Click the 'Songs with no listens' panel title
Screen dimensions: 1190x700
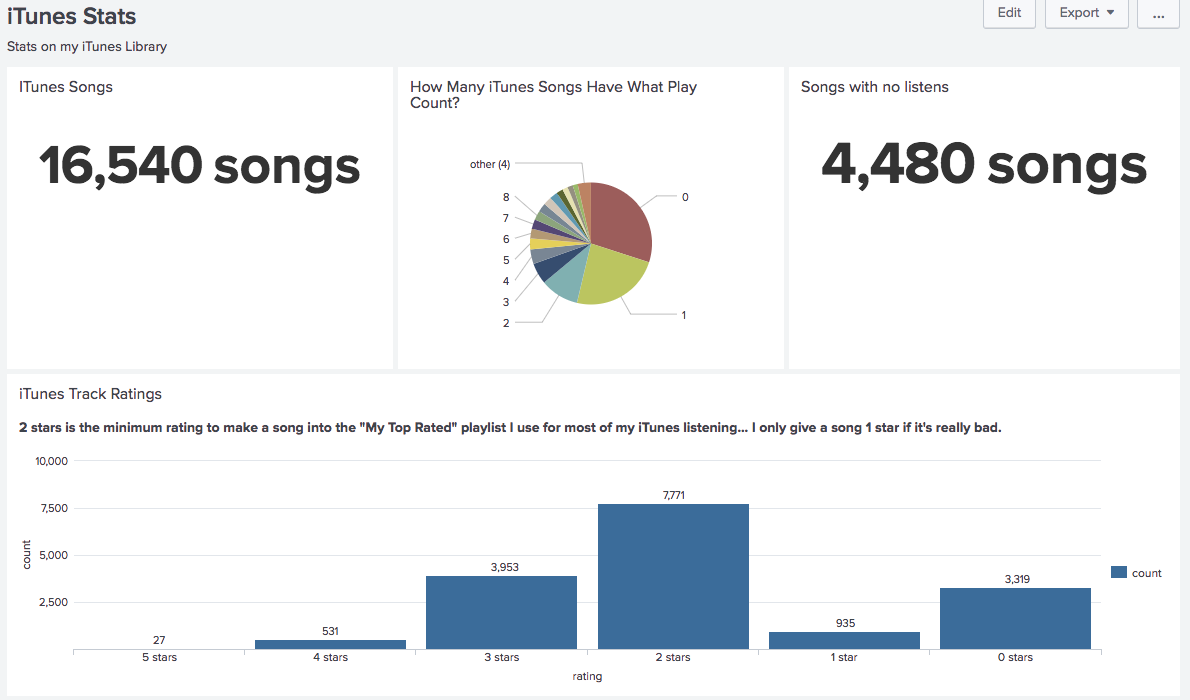874,87
